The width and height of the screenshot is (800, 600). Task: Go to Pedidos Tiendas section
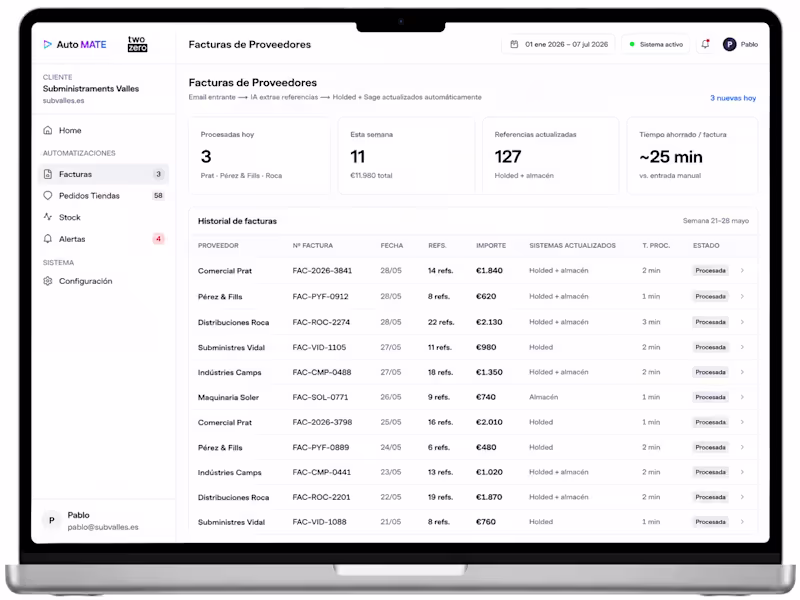click(103, 195)
